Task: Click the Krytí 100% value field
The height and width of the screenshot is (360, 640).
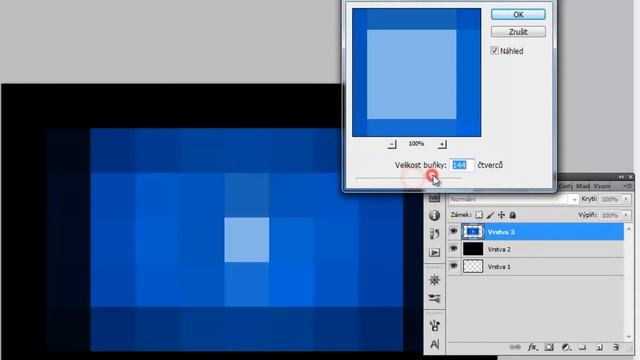Action: [x=610, y=199]
